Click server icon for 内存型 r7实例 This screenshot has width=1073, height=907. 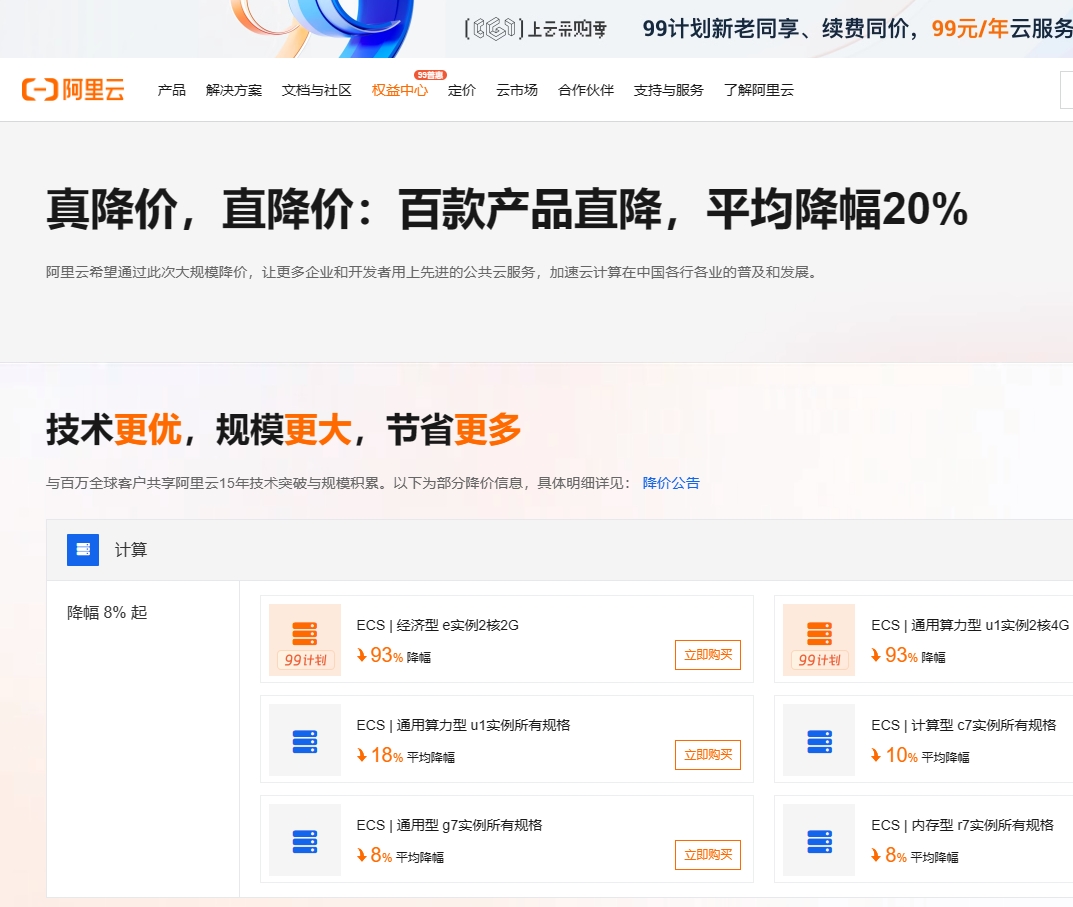(819, 840)
